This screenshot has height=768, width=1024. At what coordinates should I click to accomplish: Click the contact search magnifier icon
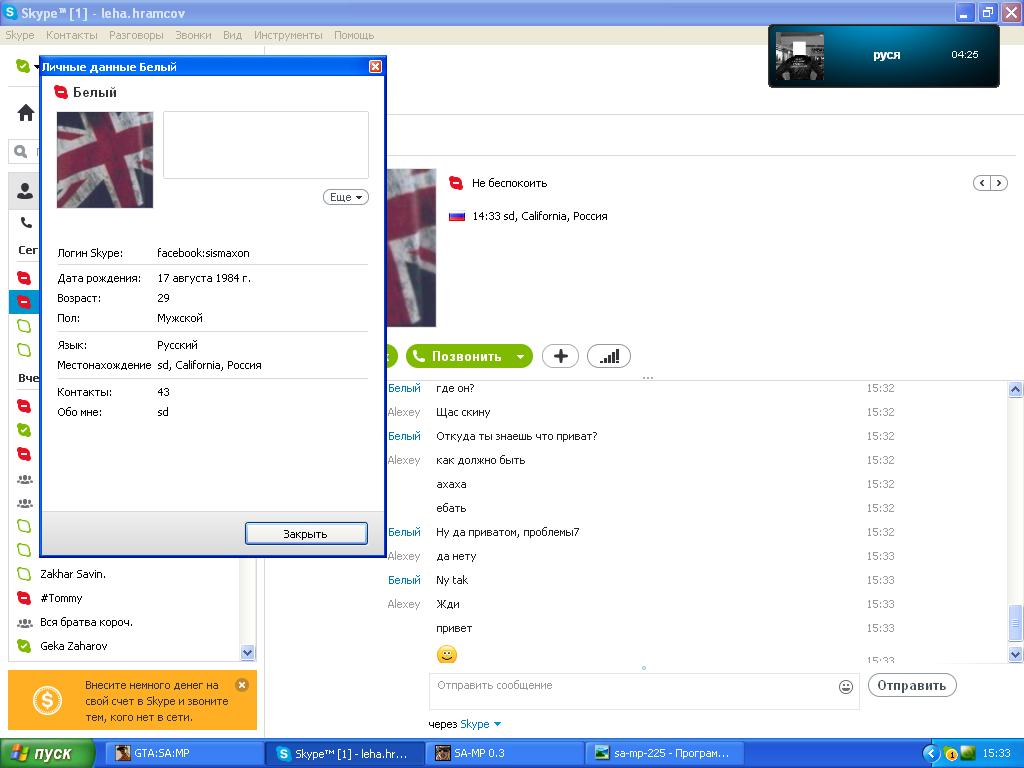pyautogui.click(x=21, y=152)
